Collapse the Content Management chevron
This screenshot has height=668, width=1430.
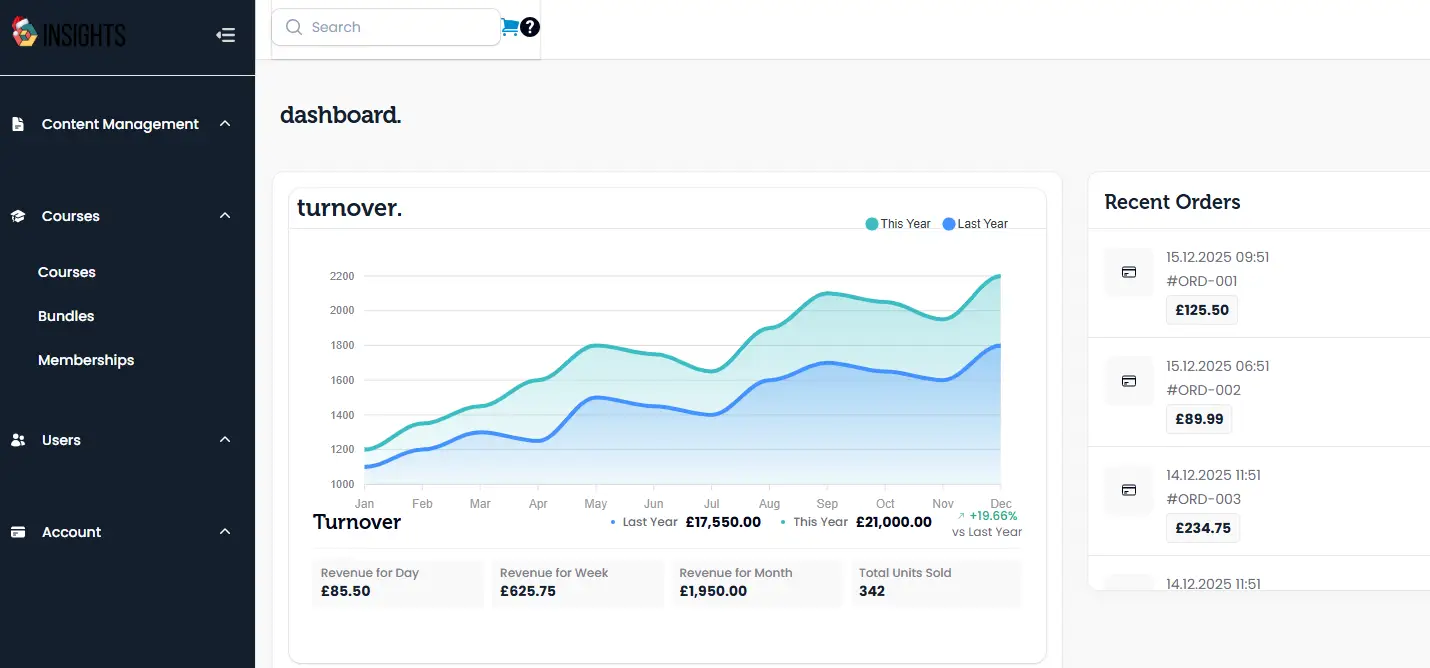coord(225,124)
